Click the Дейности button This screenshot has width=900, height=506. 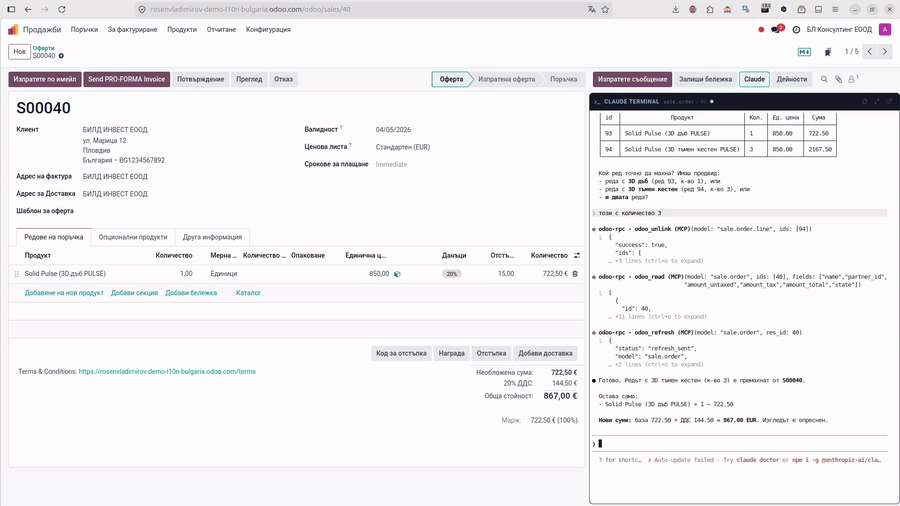point(792,79)
